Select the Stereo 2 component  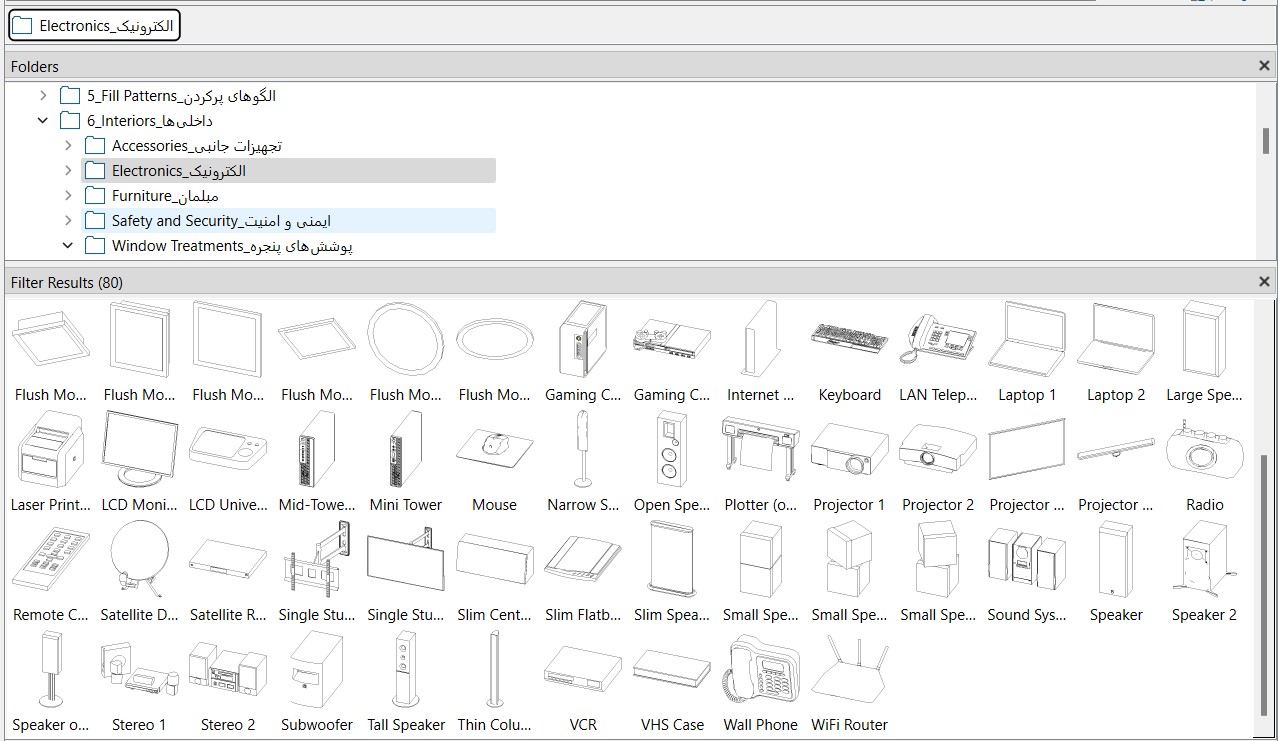pyautogui.click(x=228, y=670)
